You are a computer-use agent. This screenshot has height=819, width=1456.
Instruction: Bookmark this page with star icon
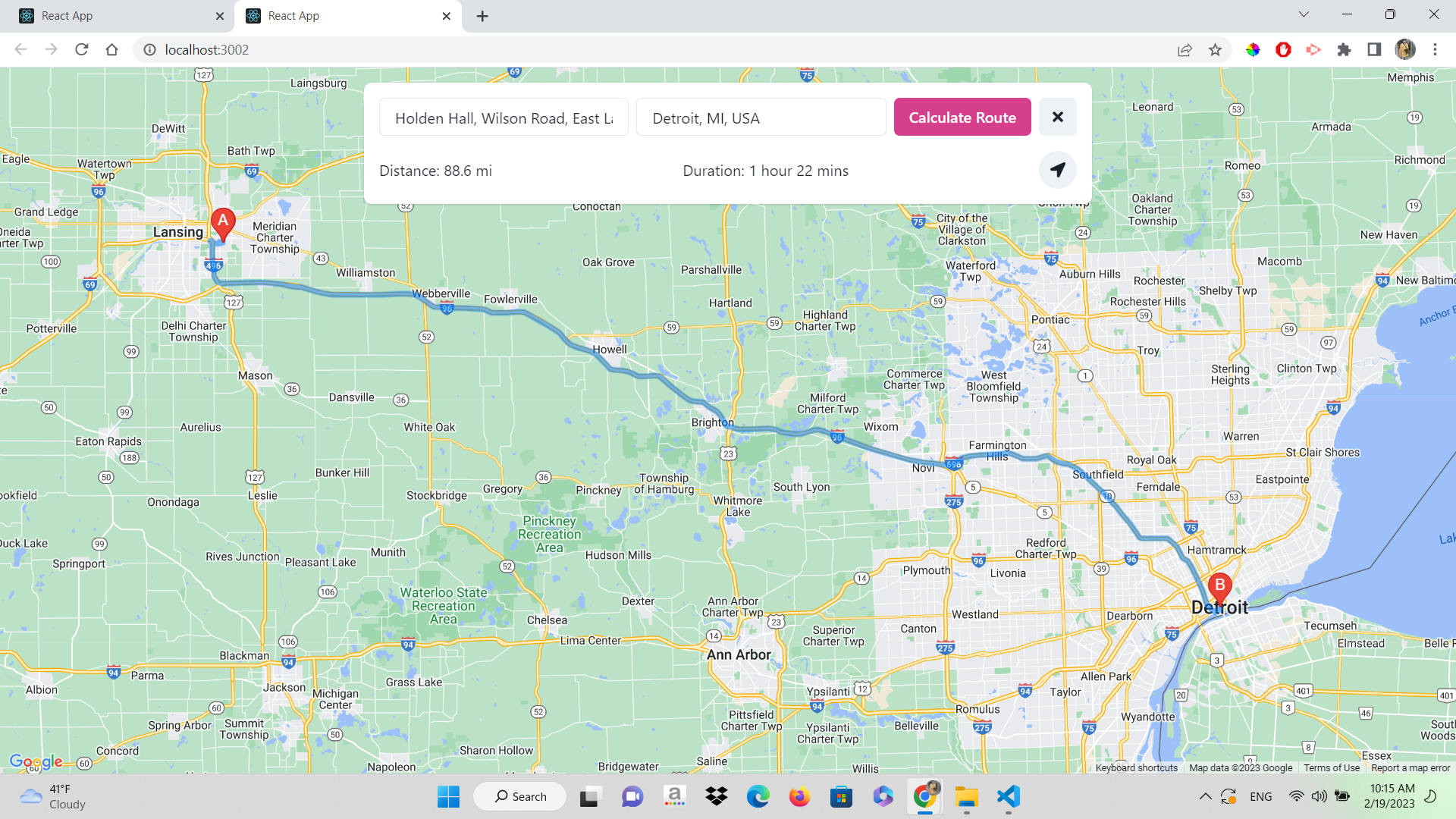(1216, 50)
